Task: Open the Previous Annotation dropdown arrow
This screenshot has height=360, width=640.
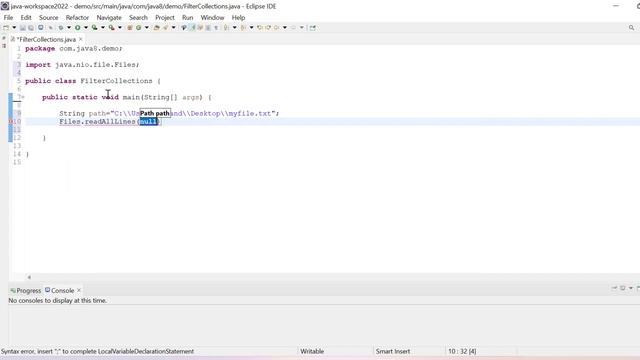Action: (251, 28)
